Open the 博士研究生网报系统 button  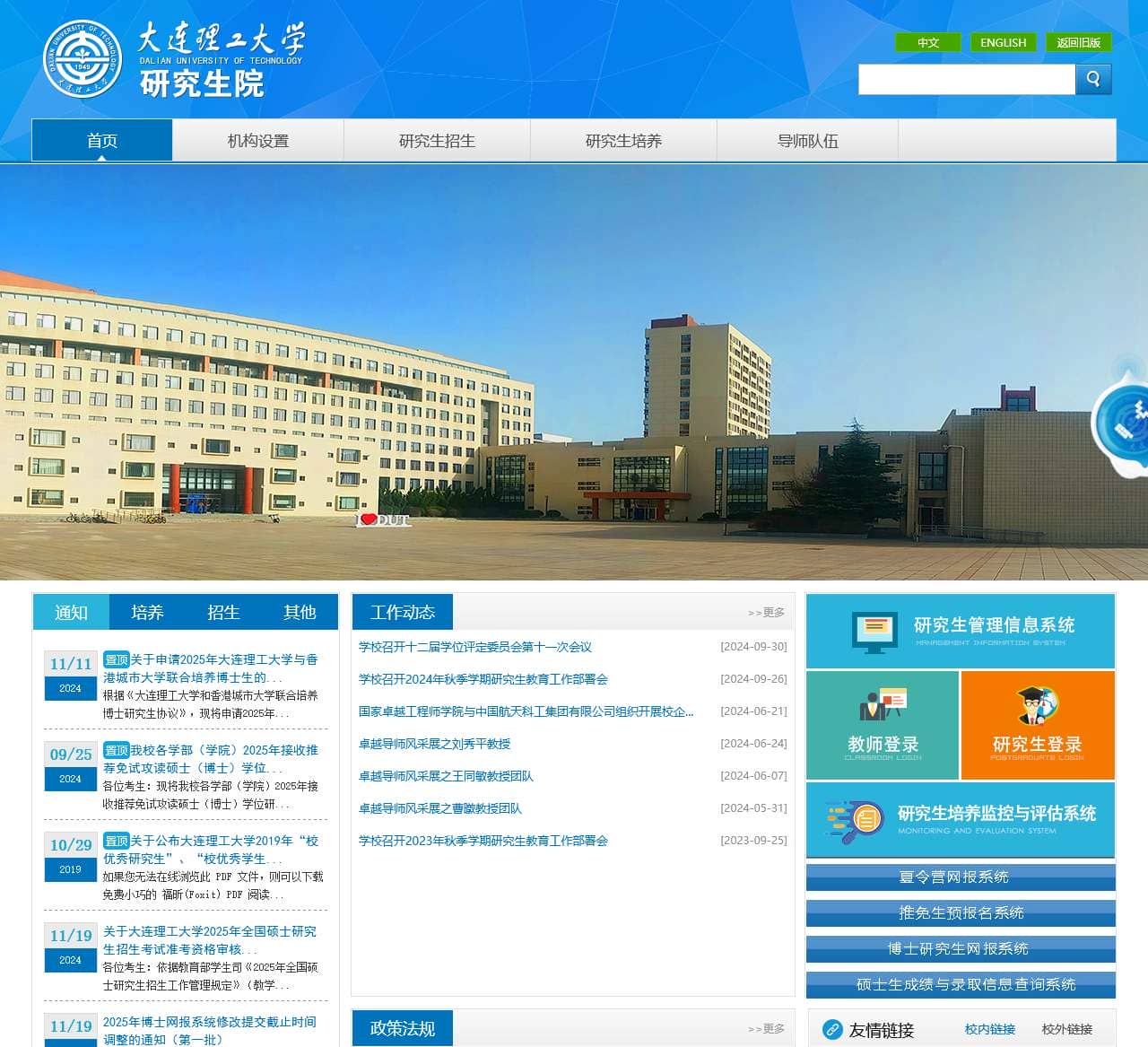tap(961, 948)
